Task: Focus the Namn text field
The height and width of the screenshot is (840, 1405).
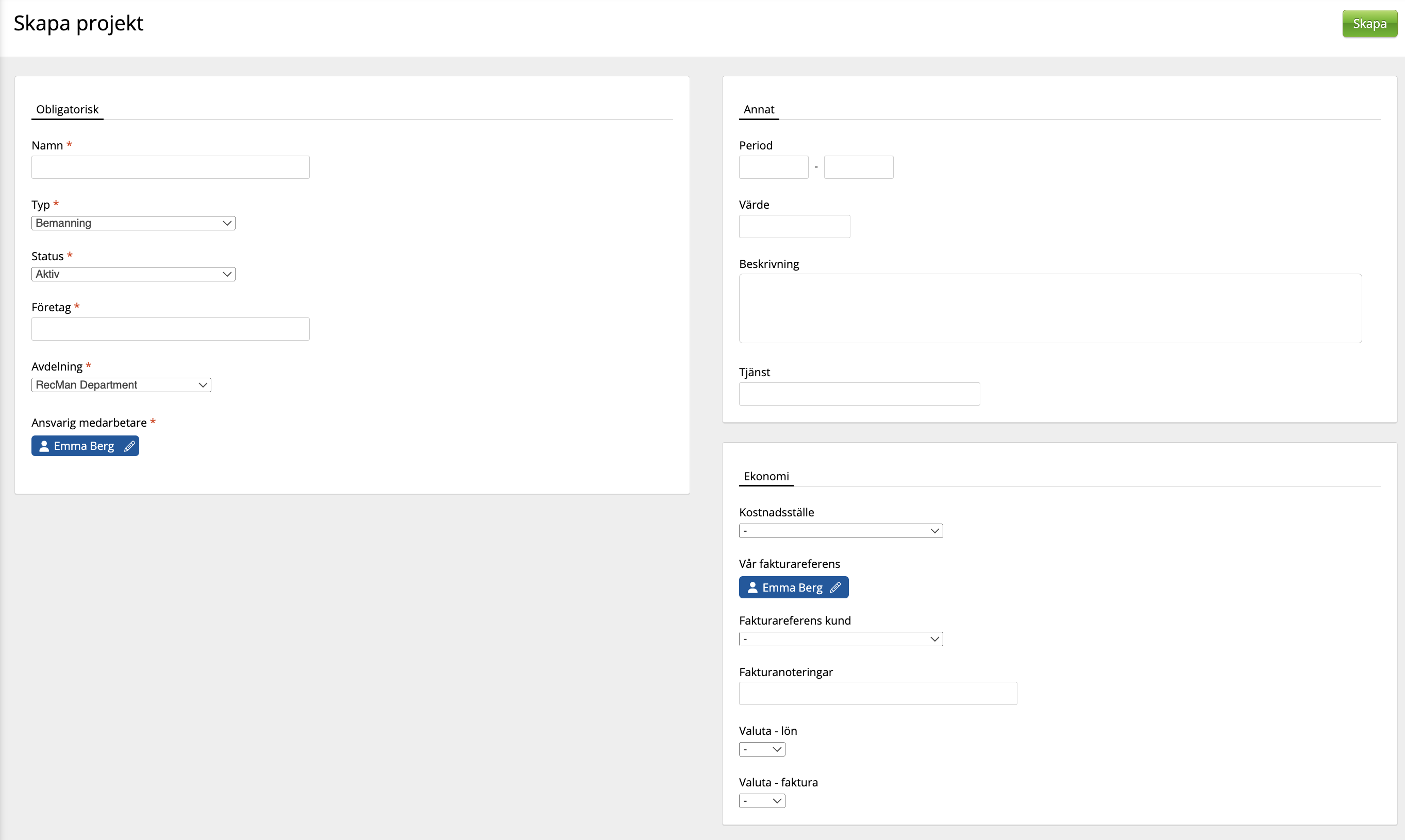Action: pos(170,167)
